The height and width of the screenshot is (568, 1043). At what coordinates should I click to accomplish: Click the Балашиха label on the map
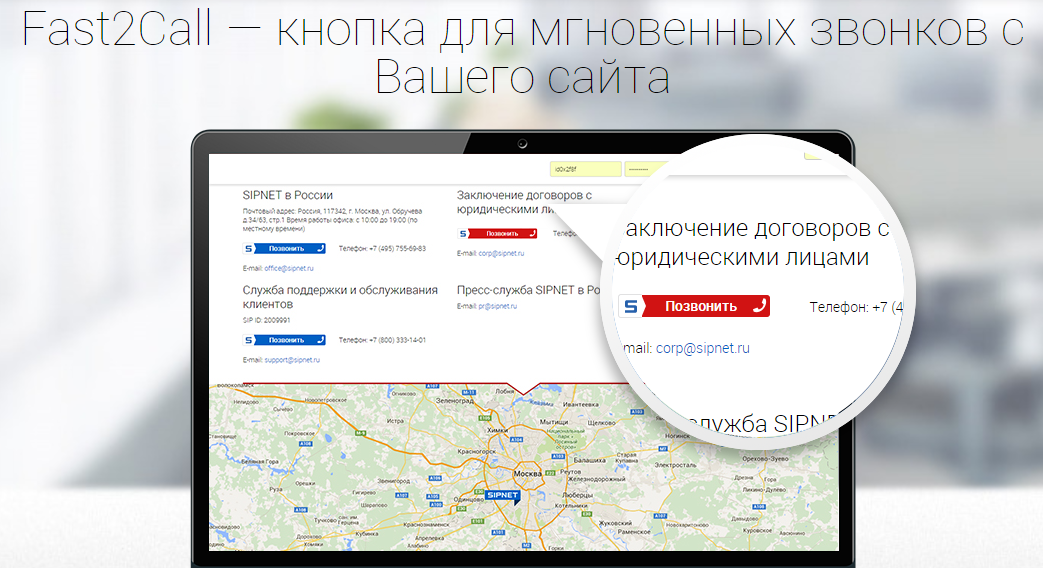pos(589,460)
